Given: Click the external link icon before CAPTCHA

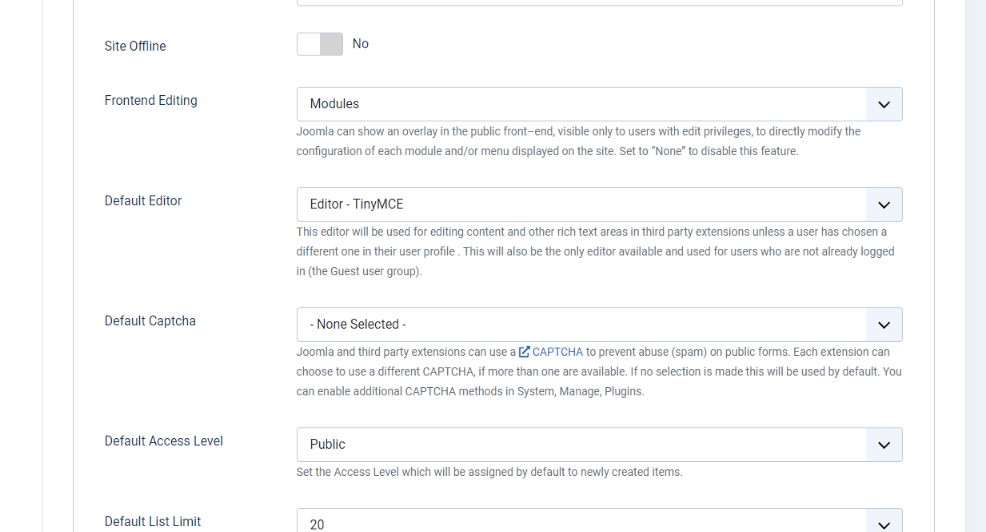Looking at the screenshot, I should [524, 352].
